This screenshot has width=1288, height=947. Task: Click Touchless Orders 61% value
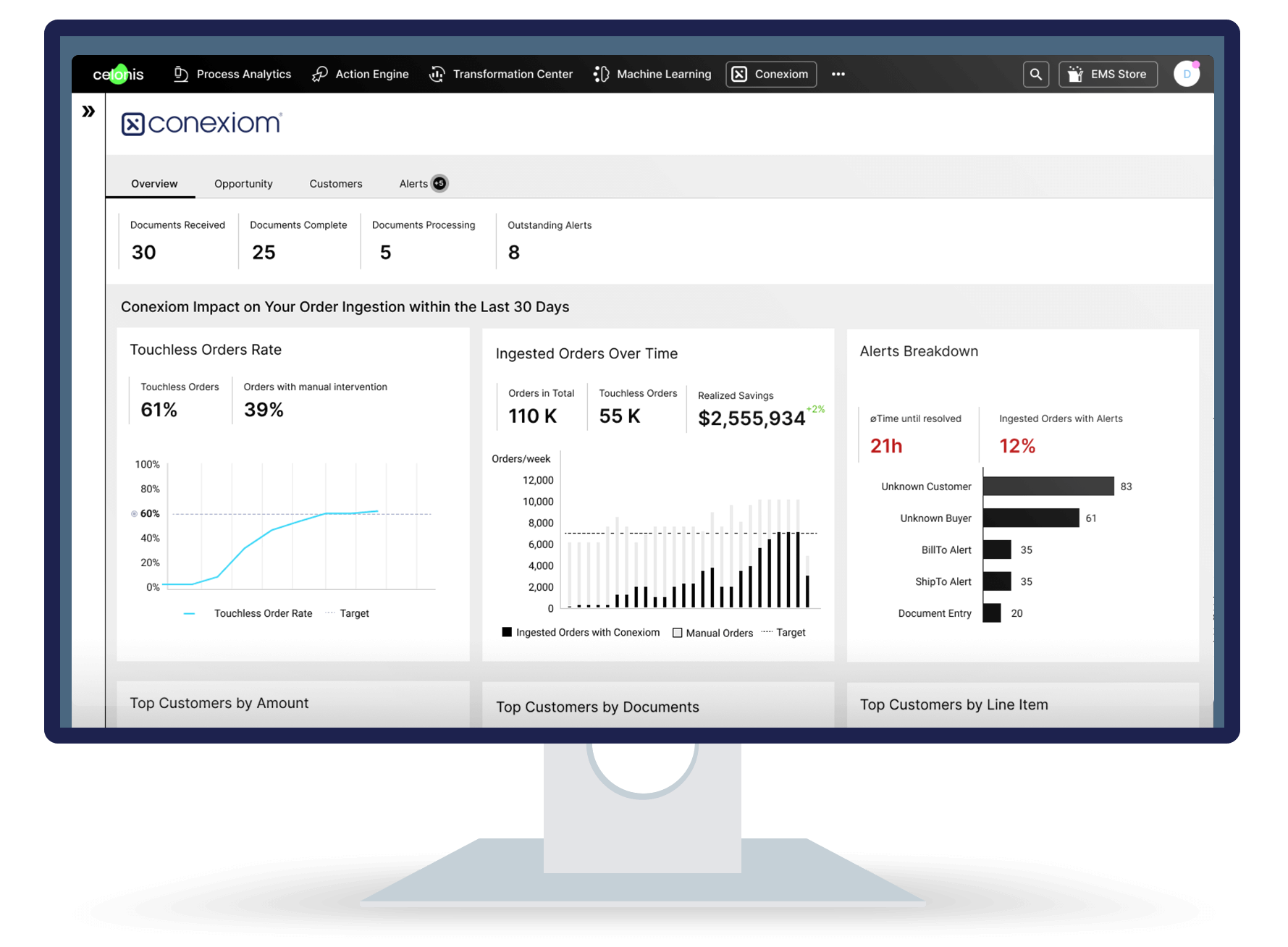(x=159, y=410)
